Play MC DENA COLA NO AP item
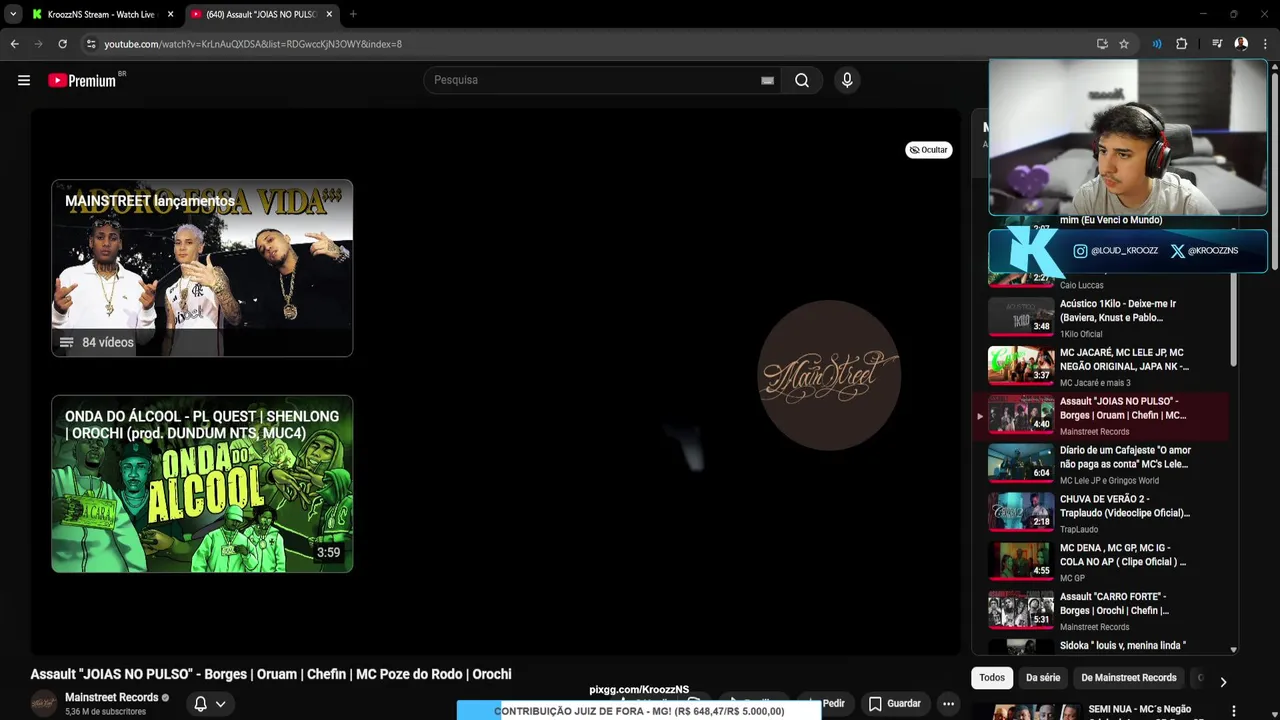 click(x=1107, y=562)
